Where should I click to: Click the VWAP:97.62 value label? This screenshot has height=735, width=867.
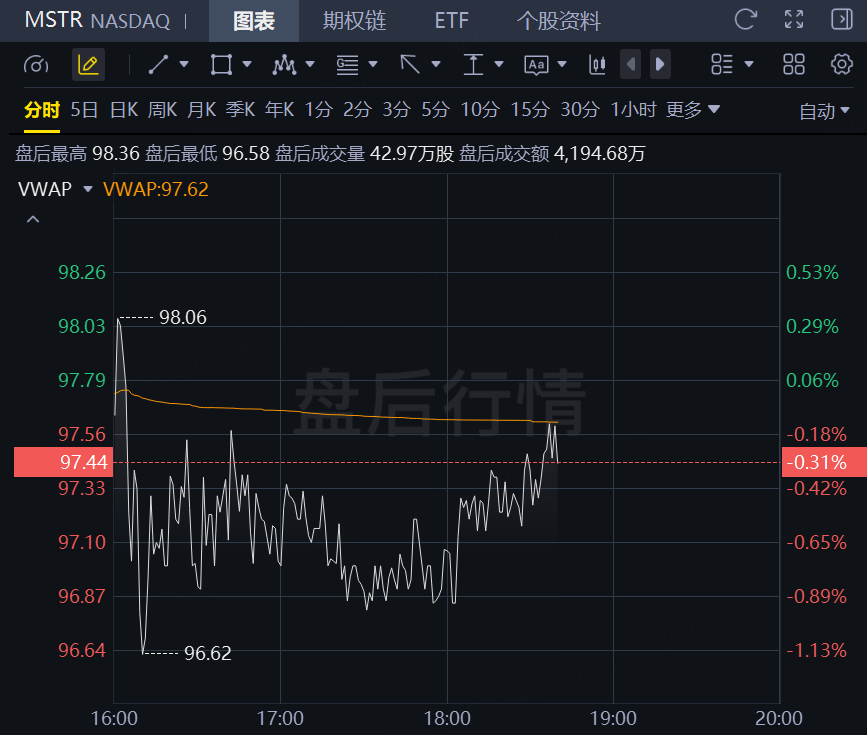tap(156, 189)
